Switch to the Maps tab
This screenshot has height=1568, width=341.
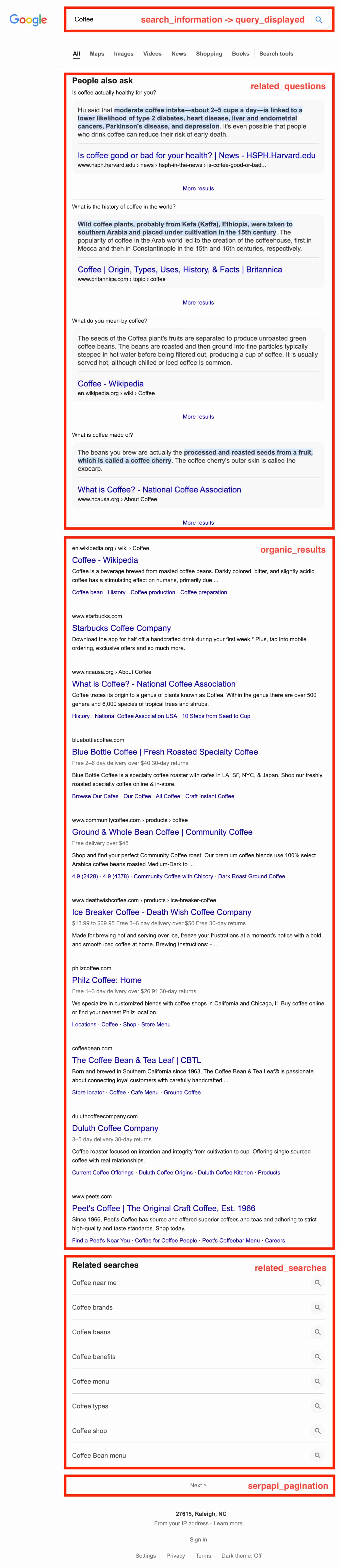click(97, 54)
